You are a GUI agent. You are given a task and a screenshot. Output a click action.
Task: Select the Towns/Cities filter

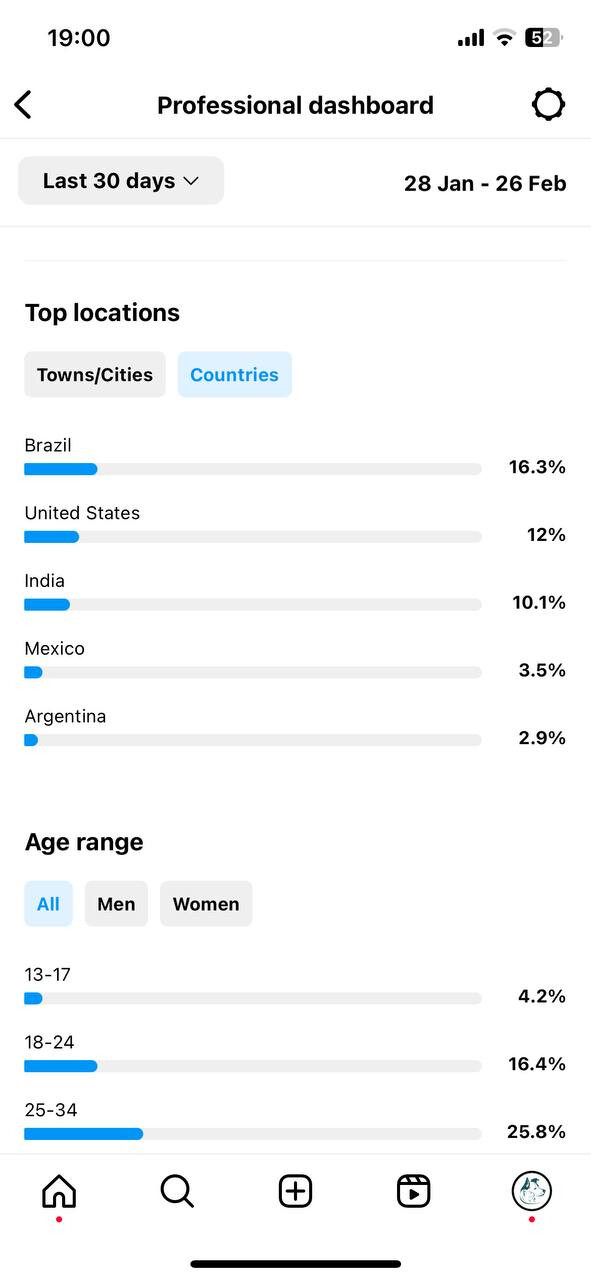[x=95, y=375]
